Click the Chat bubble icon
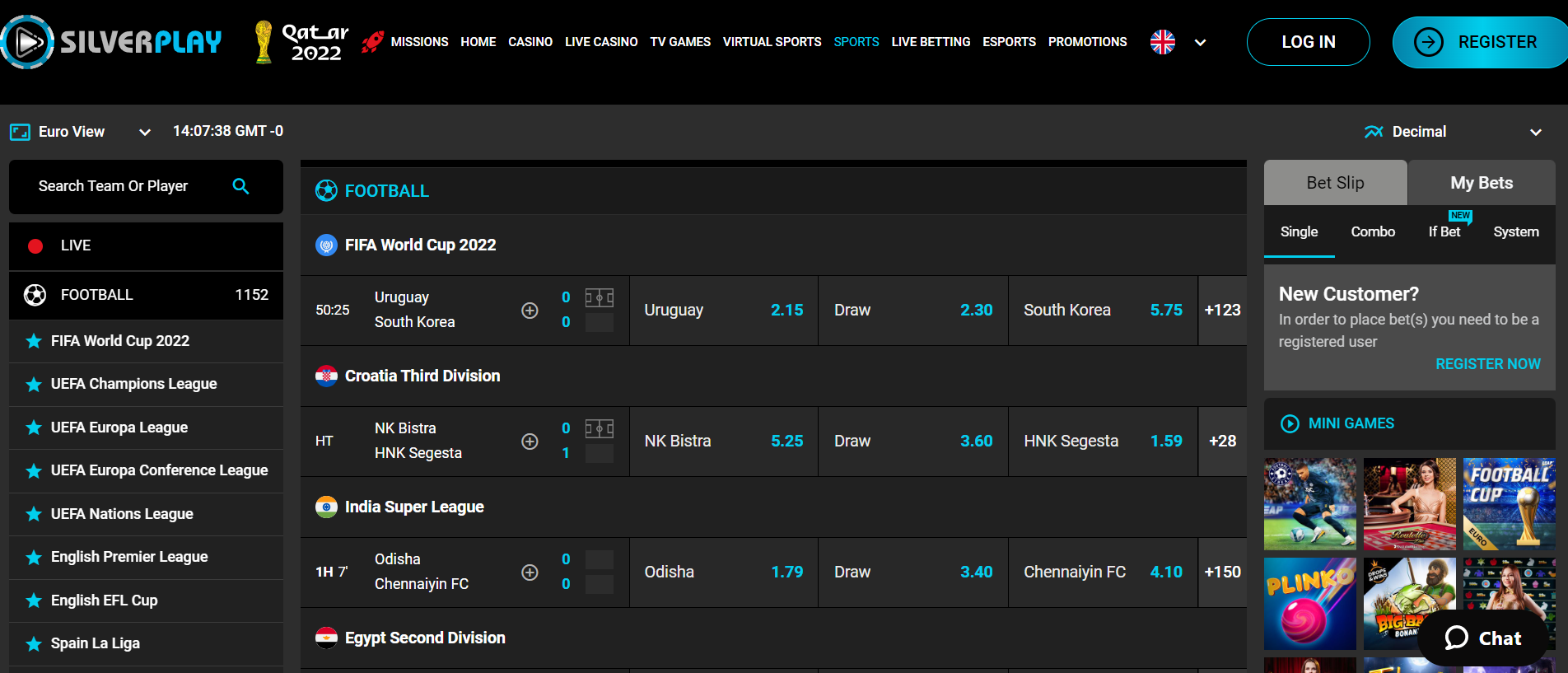The width and height of the screenshot is (1568, 673). tap(1457, 638)
